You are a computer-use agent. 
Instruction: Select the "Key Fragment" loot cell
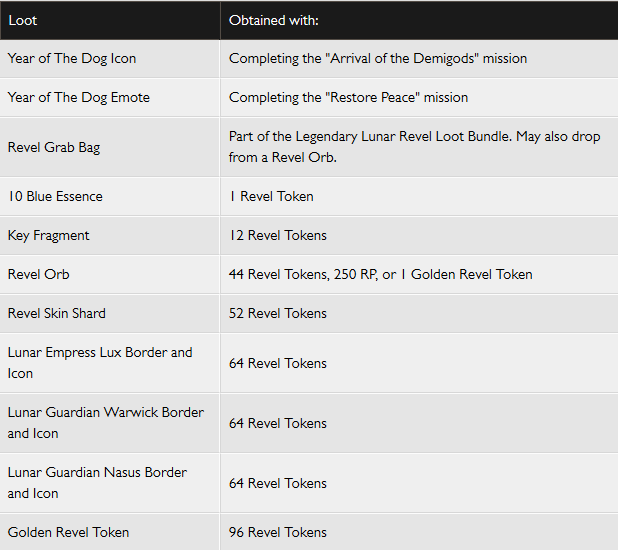(49, 235)
